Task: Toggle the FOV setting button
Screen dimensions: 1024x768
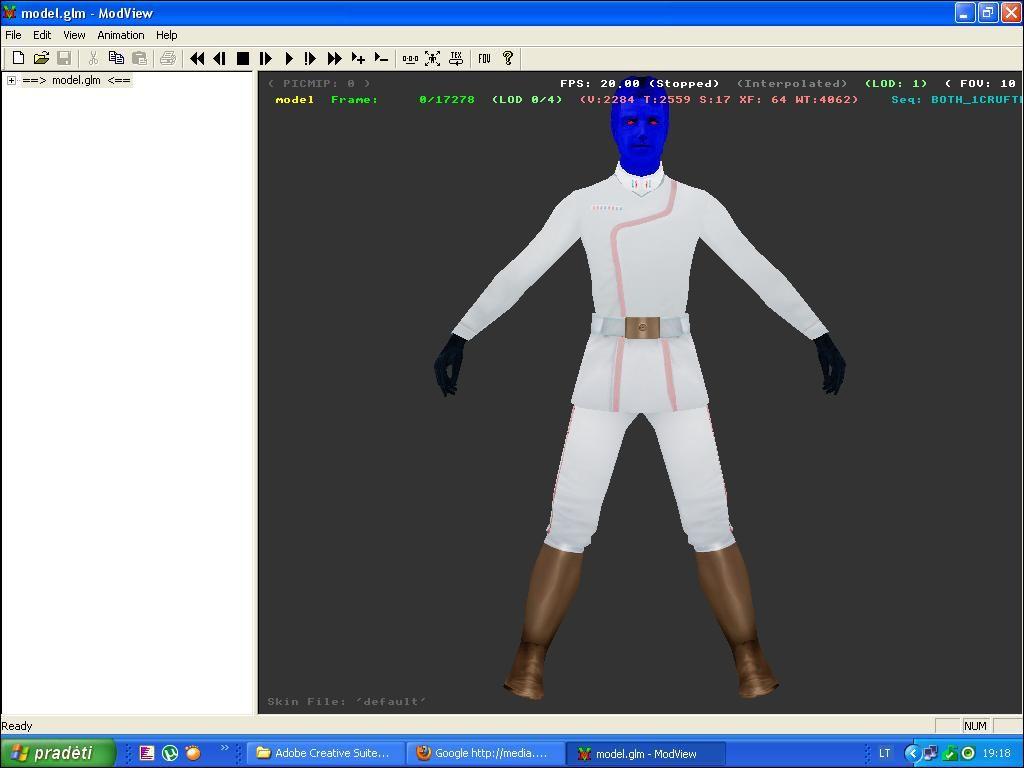Action: tap(484, 59)
